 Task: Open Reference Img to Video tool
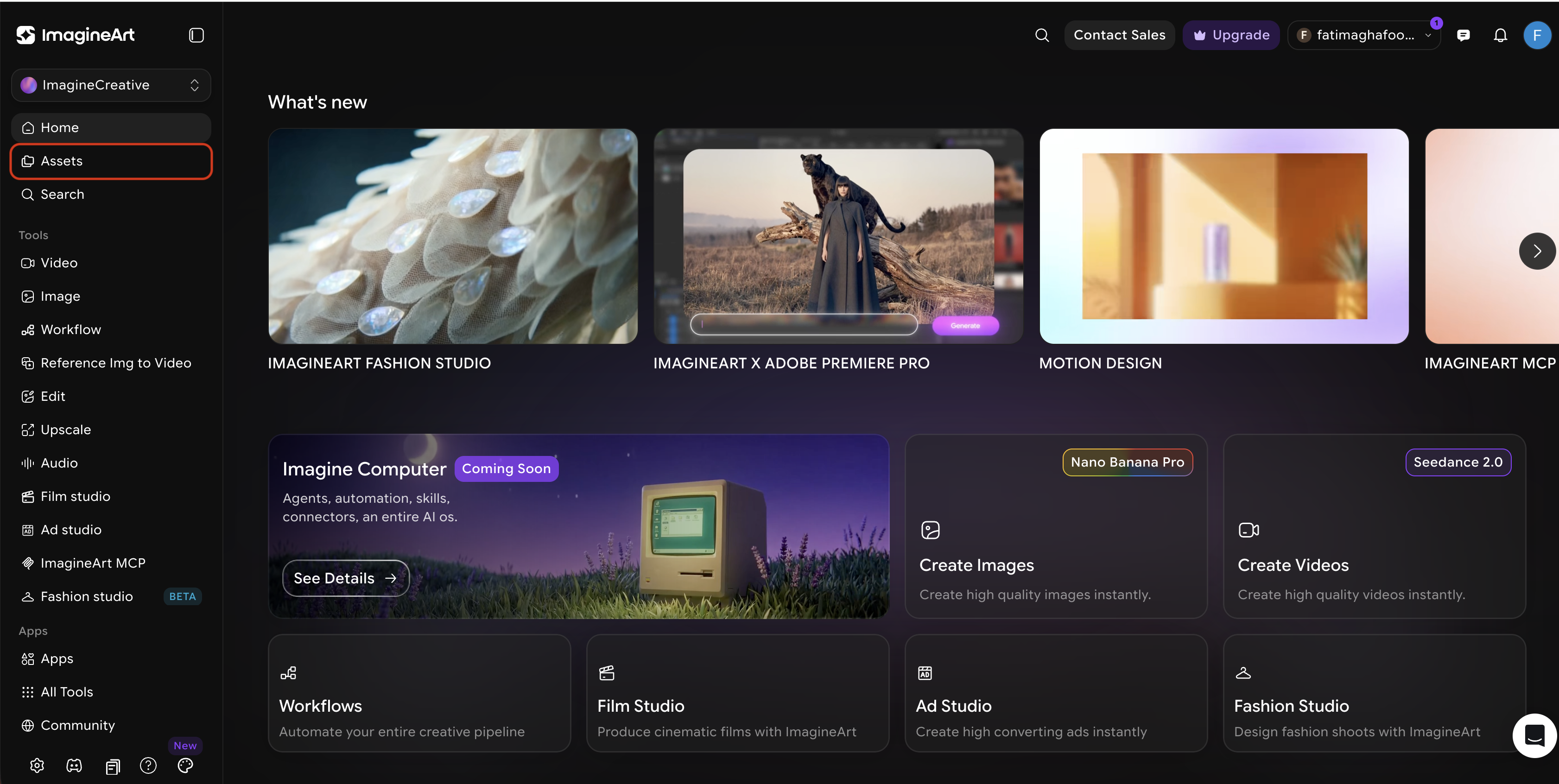(x=111, y=362)
